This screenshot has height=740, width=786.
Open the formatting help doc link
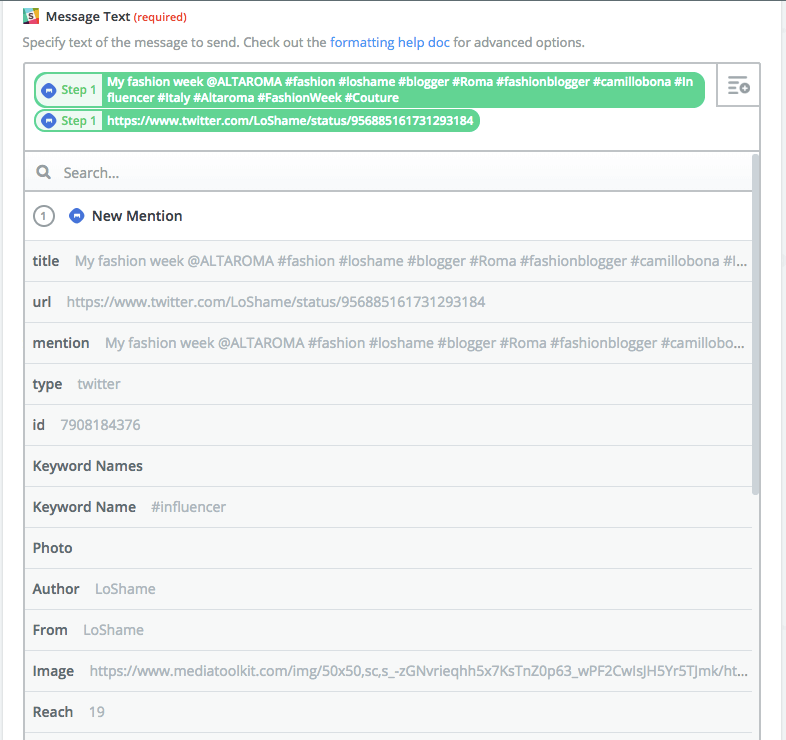pyautogui.click(x=389, y=43)
